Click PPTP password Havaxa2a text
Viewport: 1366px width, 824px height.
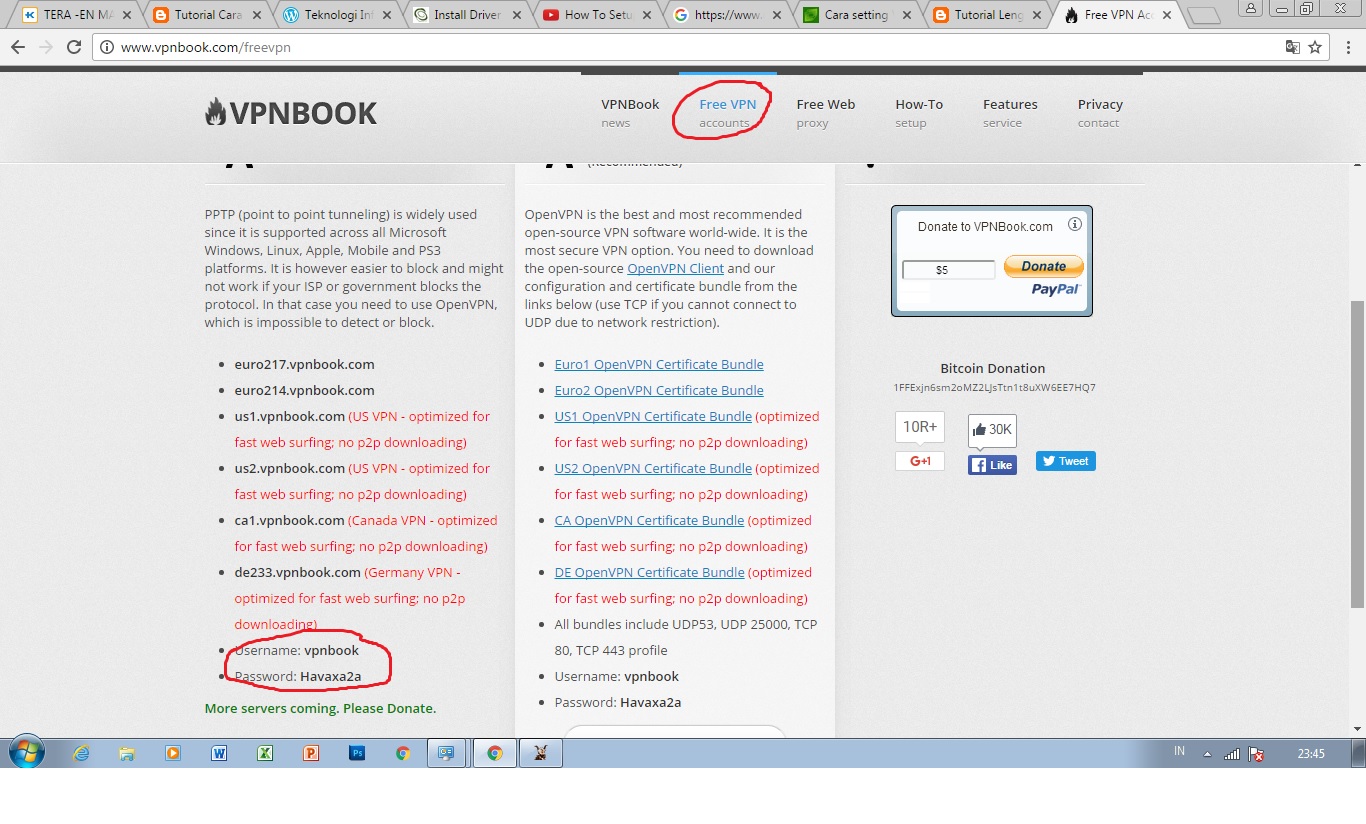(330, 676)
